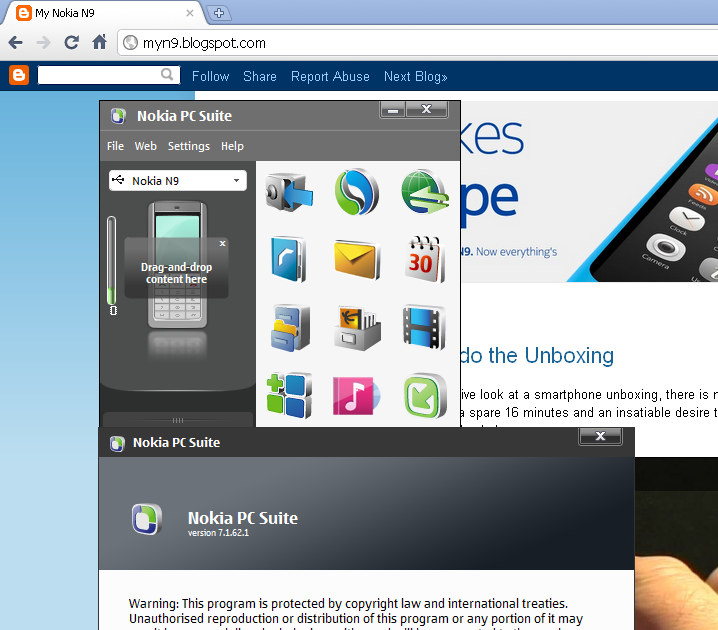Screen dimensions: 718x630
Task: Open the Video film strip icon
Action: (424, 327)
